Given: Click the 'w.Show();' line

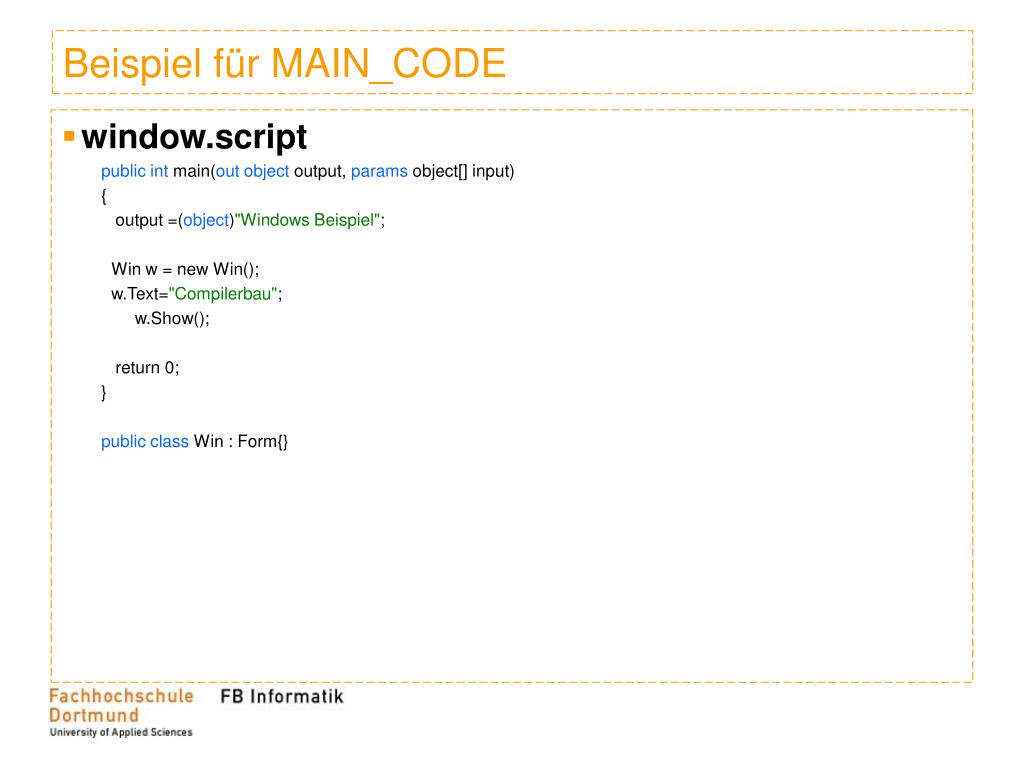Looking at the screenshot, I should [x=172, y=319].
